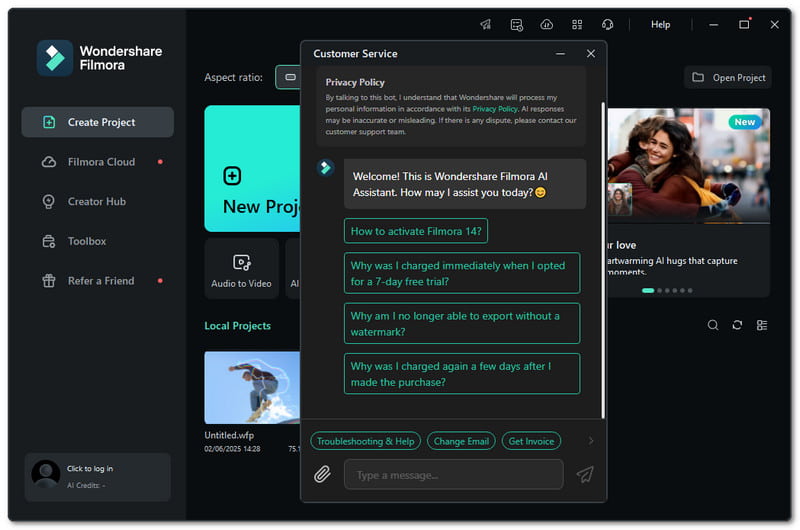800x530 pixels.
Task: Select the export without watermark question
Action: (x=462, y=323)
